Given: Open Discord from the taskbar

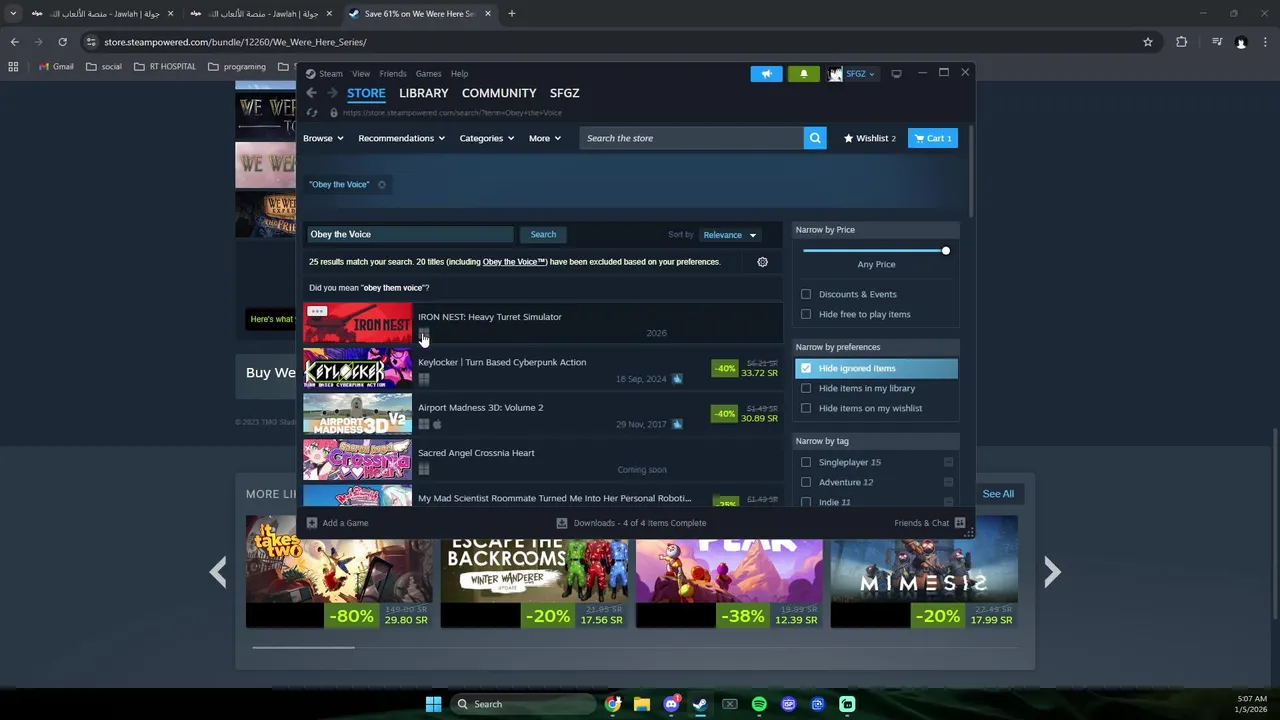Looking at the screenshot, I should 671,704.
